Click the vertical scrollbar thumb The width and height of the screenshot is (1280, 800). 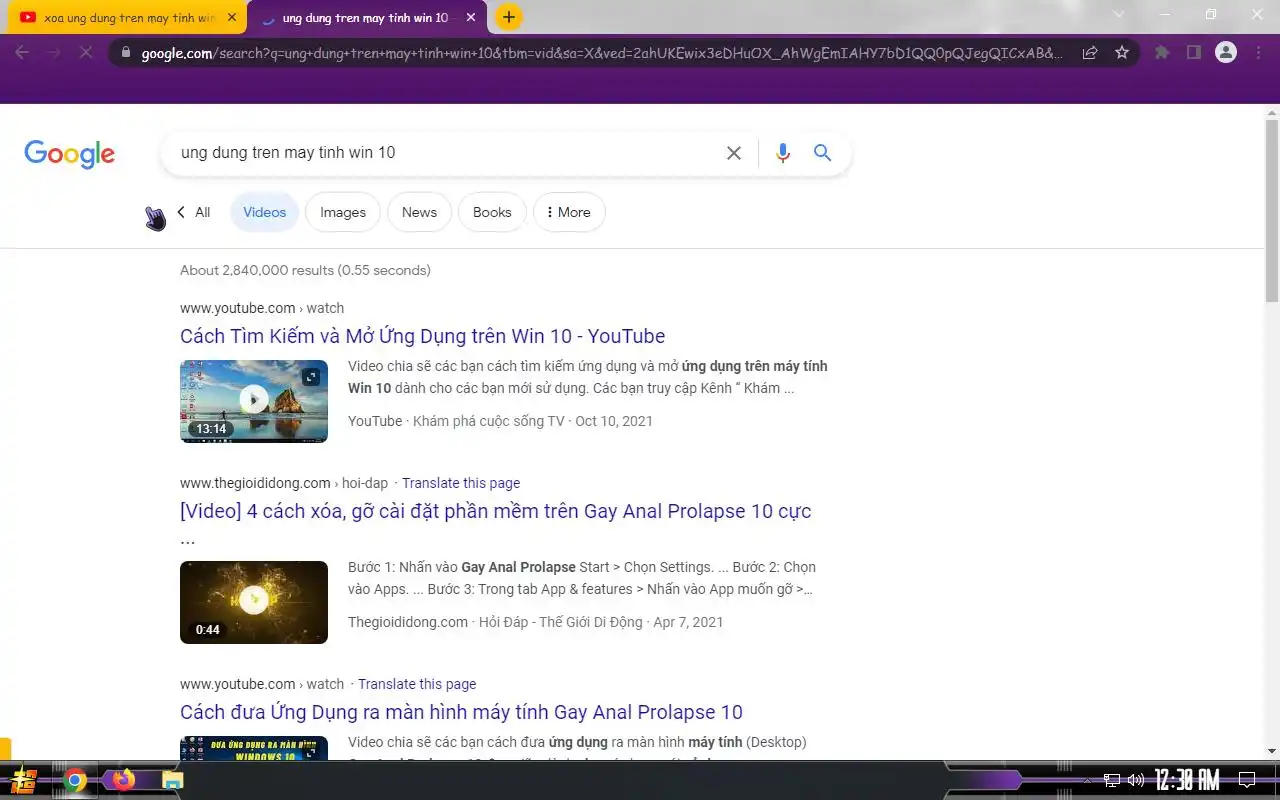pyautogui.click(x=1272, y=211)
